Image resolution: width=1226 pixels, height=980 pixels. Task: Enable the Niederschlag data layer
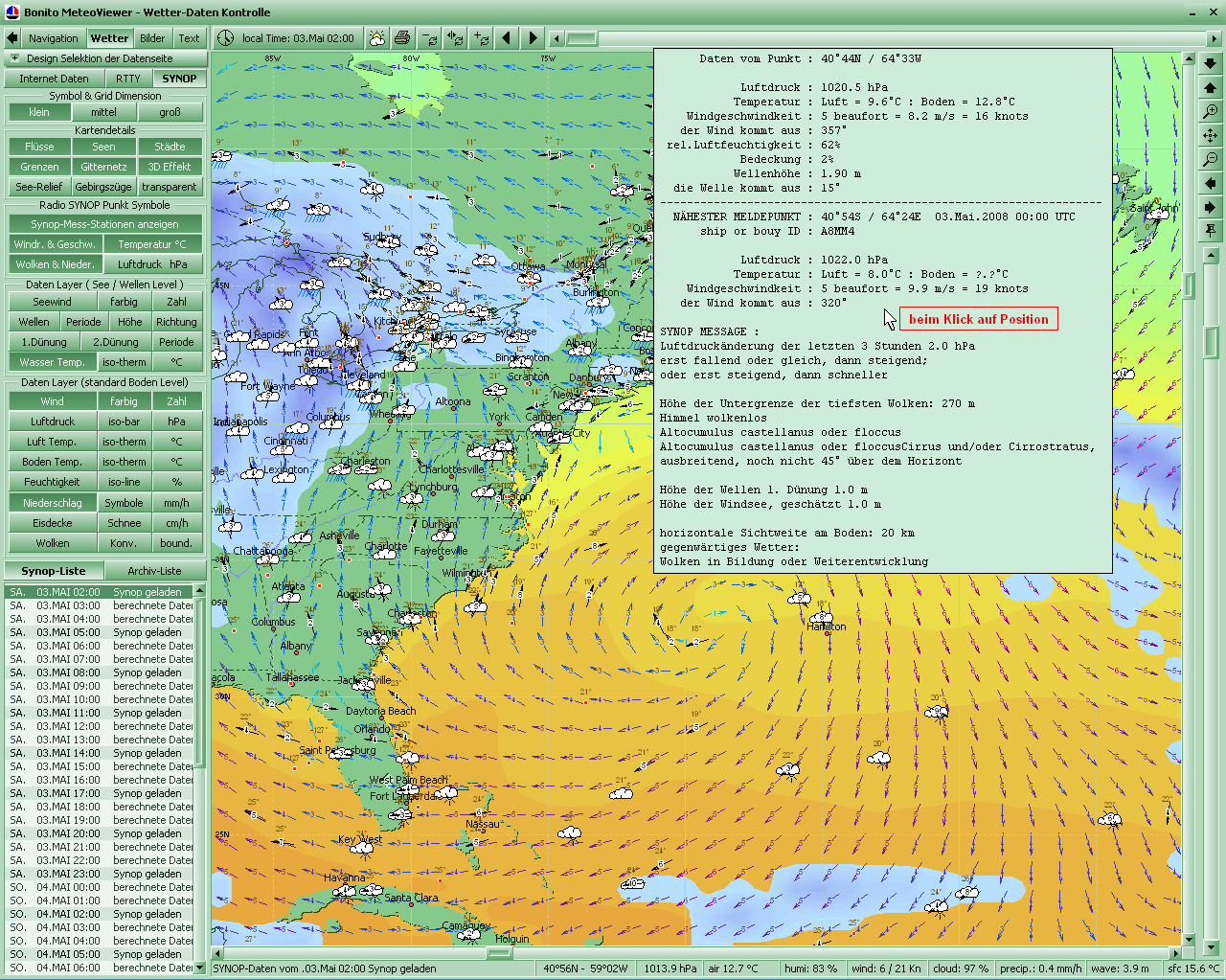pos(53,503)
